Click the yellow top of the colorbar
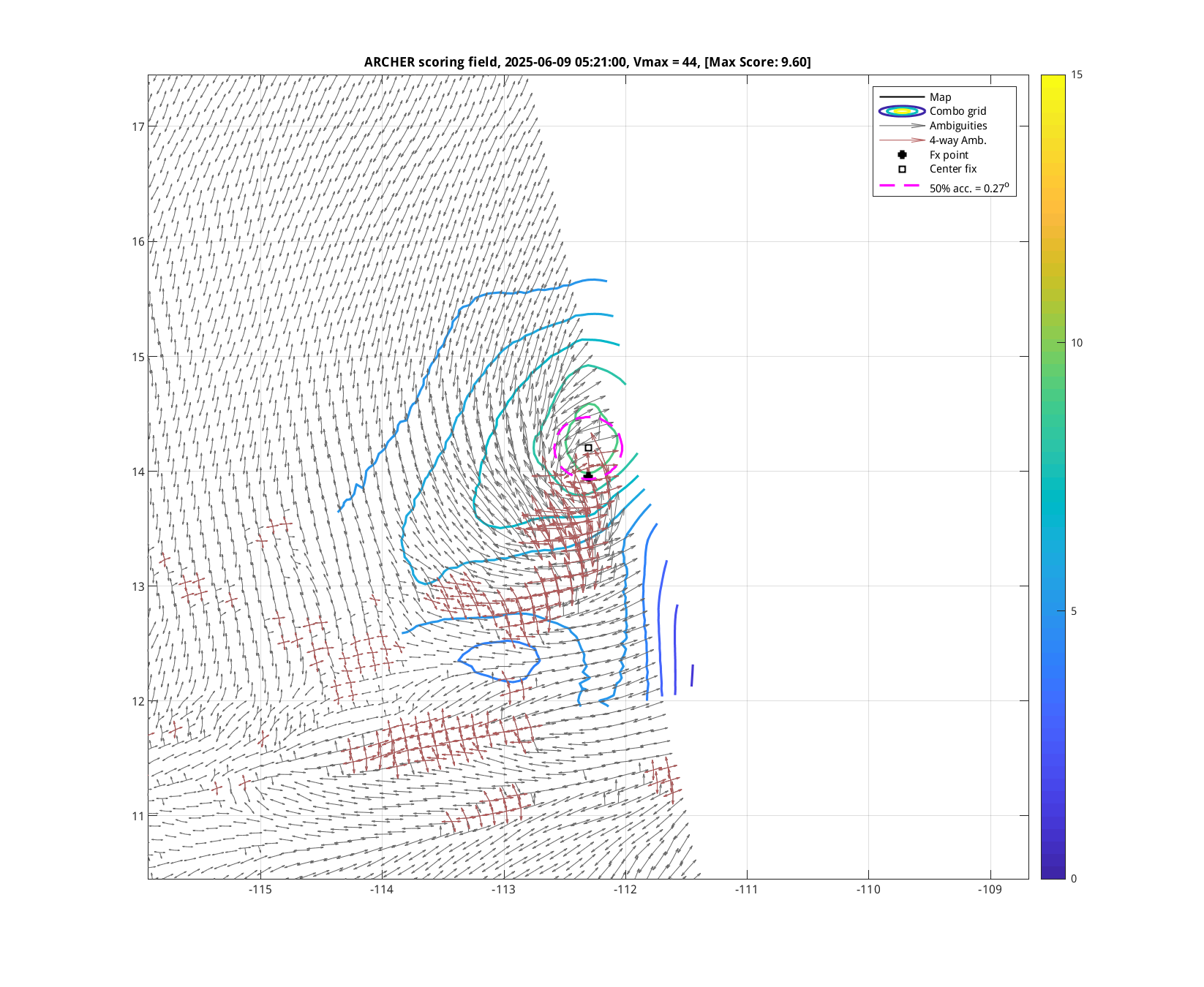The width and height of the screenshot is (1204, 987). (1053, 79)
